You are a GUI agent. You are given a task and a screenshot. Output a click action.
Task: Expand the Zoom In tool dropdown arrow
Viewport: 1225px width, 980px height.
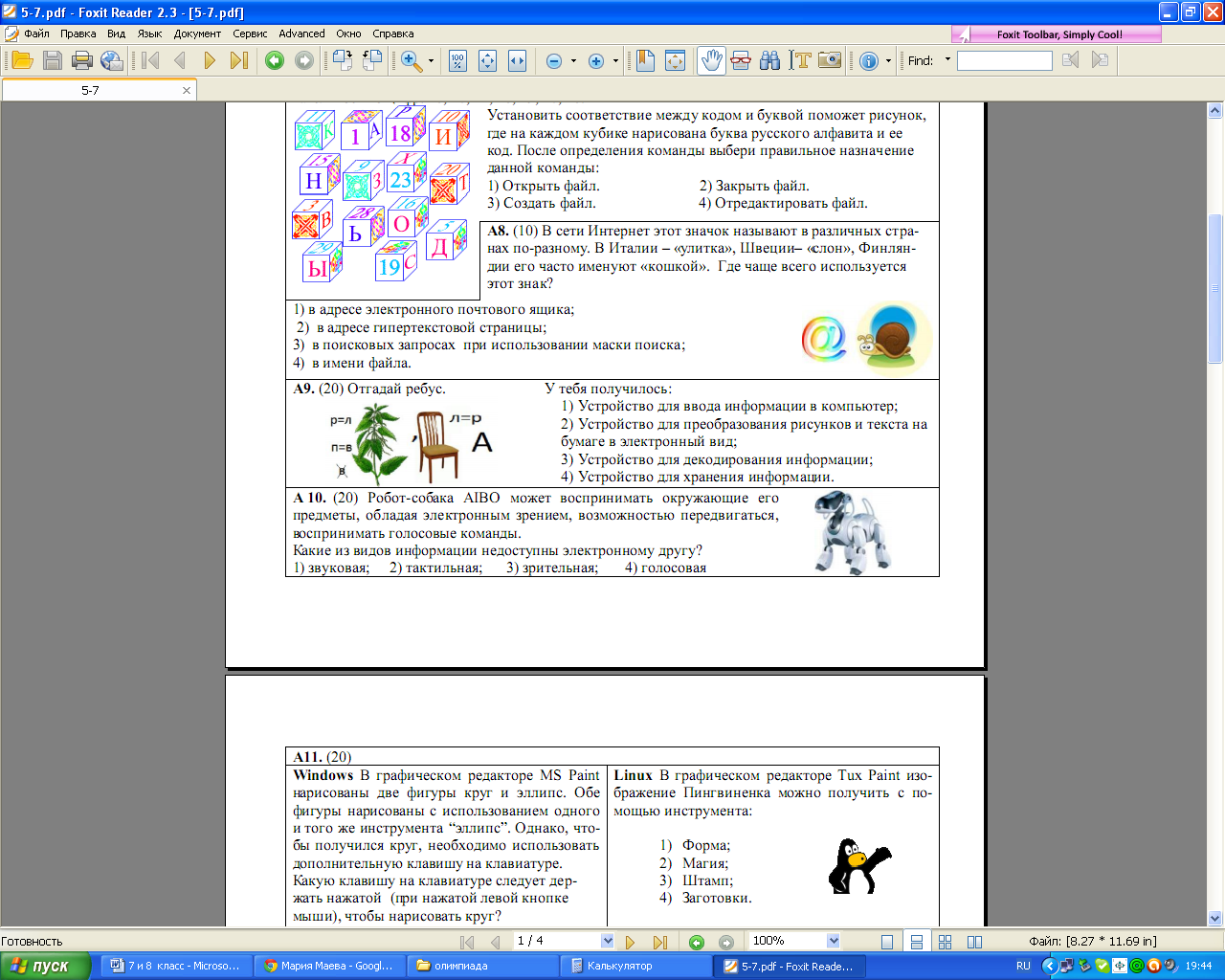click(x=431, y=61)
